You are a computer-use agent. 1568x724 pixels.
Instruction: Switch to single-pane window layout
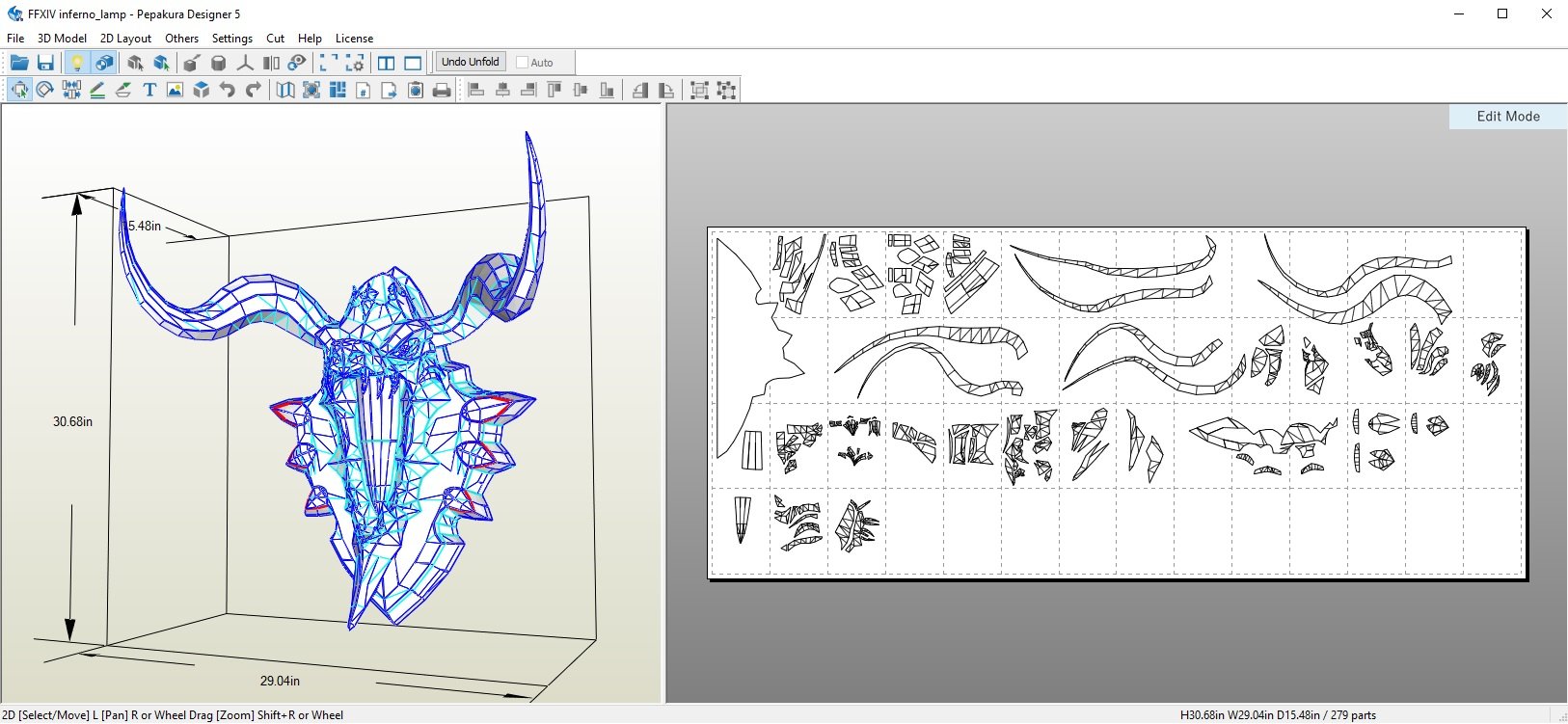(x=413, y=63)
